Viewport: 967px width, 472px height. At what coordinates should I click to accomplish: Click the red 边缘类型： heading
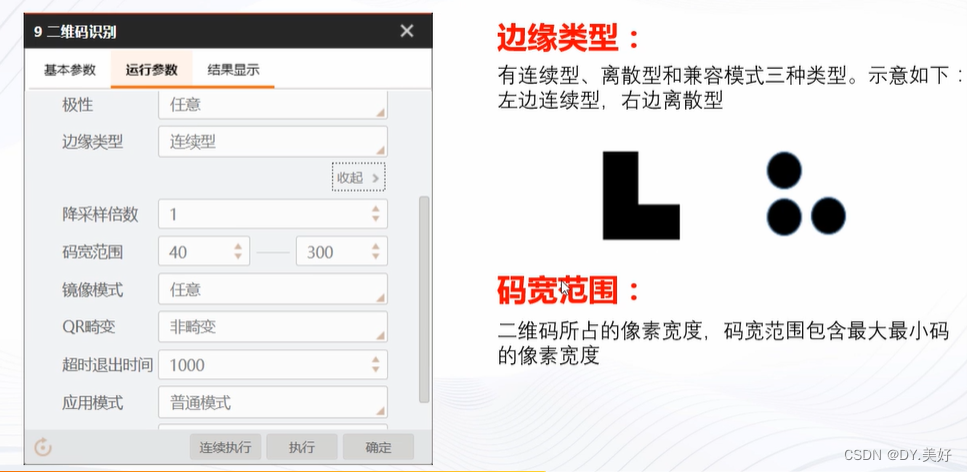[567, 40]
